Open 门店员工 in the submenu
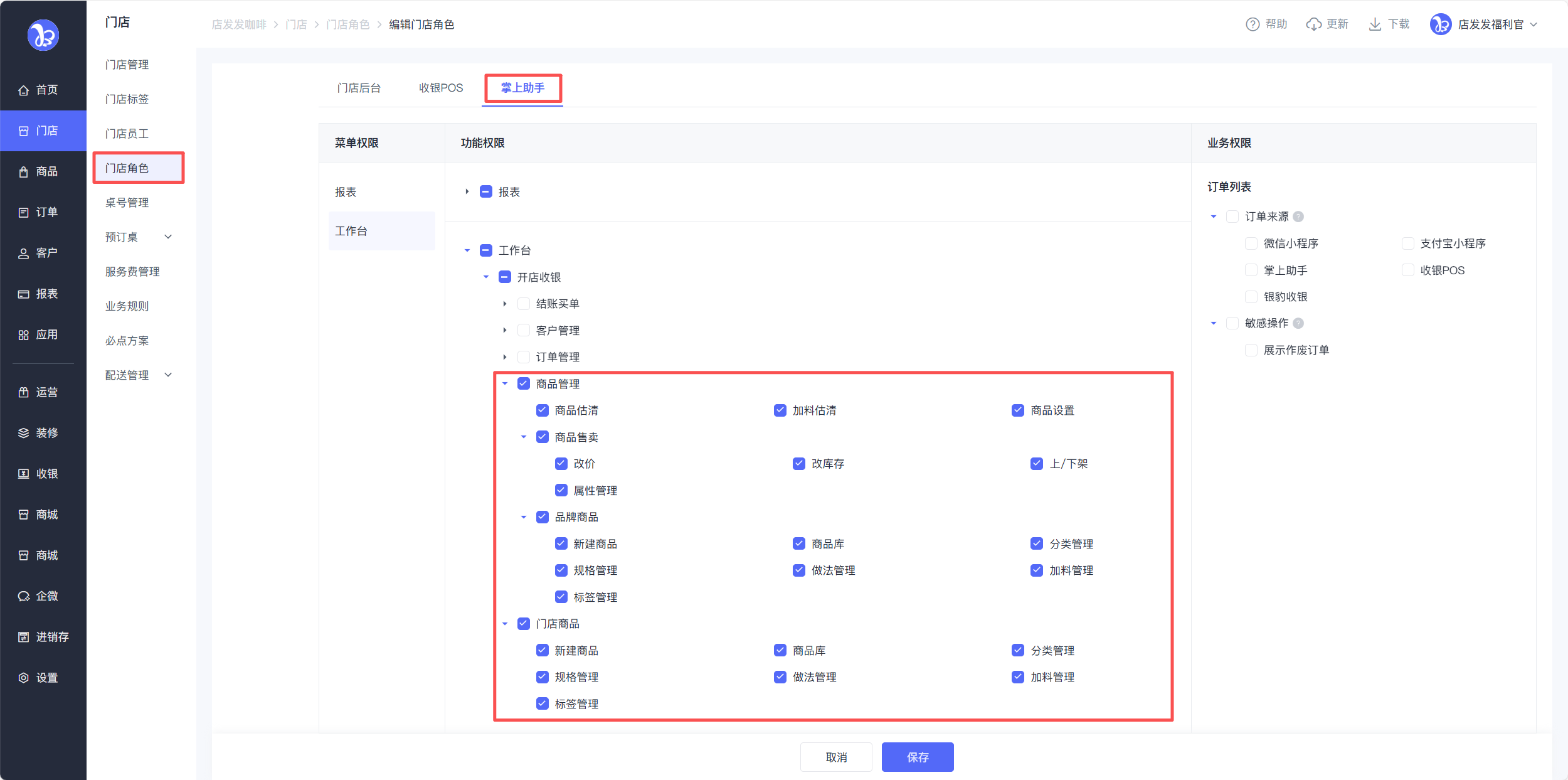Image resolution: width=1568 pixels, height=780 pixels. [x=127, y=134]
